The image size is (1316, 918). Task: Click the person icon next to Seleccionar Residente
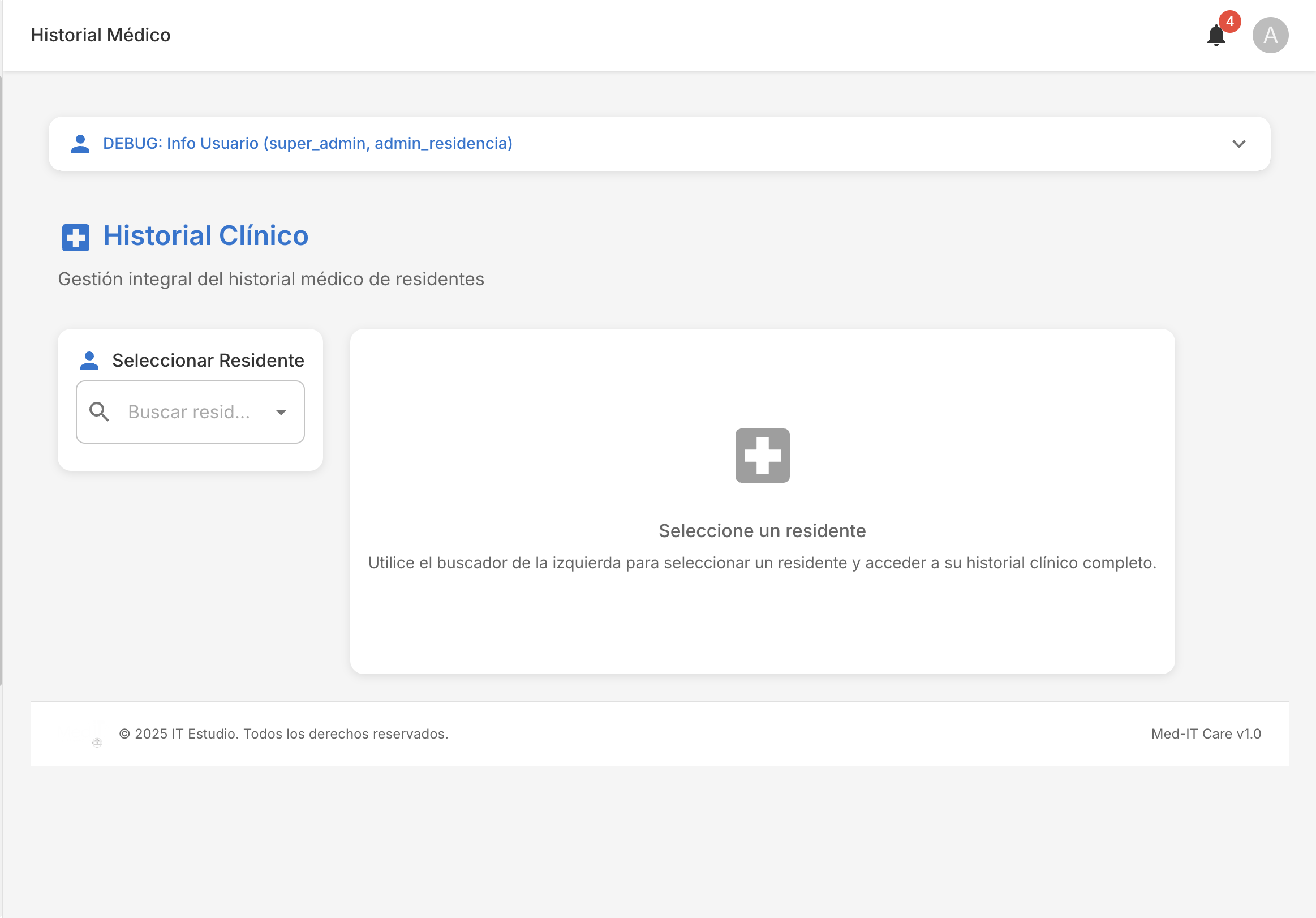coord(89,361)
